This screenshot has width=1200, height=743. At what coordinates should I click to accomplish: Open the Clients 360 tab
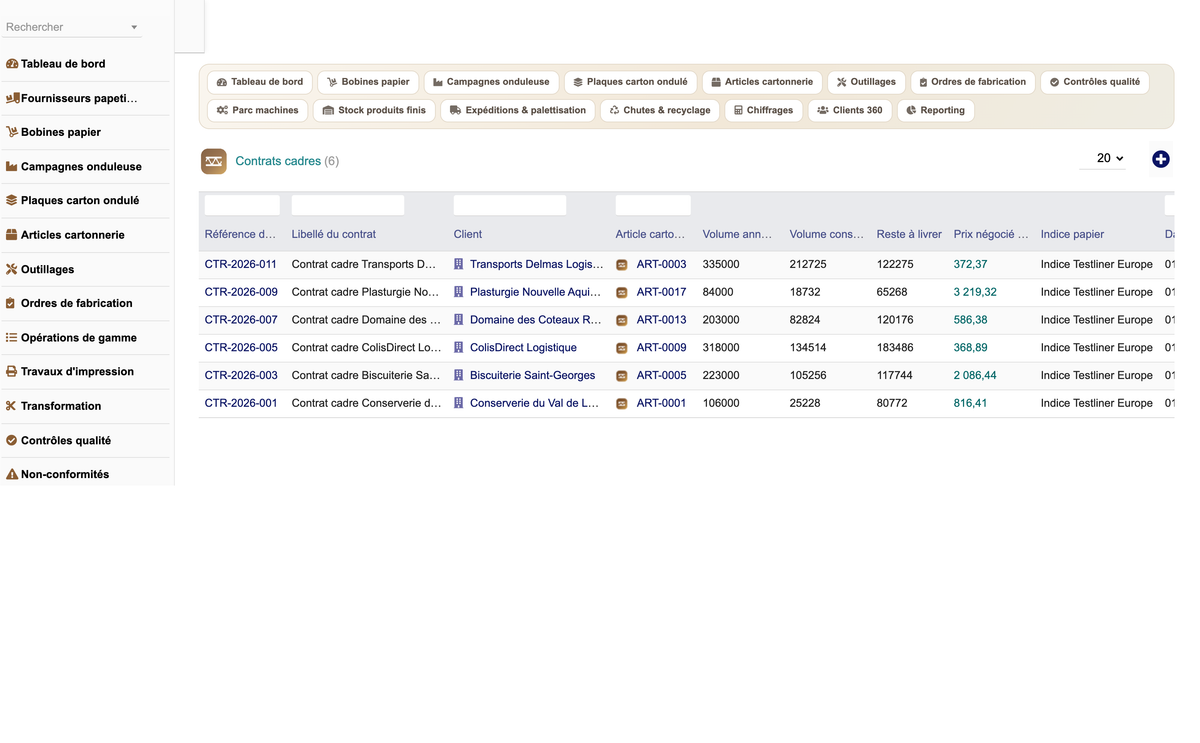pyautogui.click(x=850, y=110)
